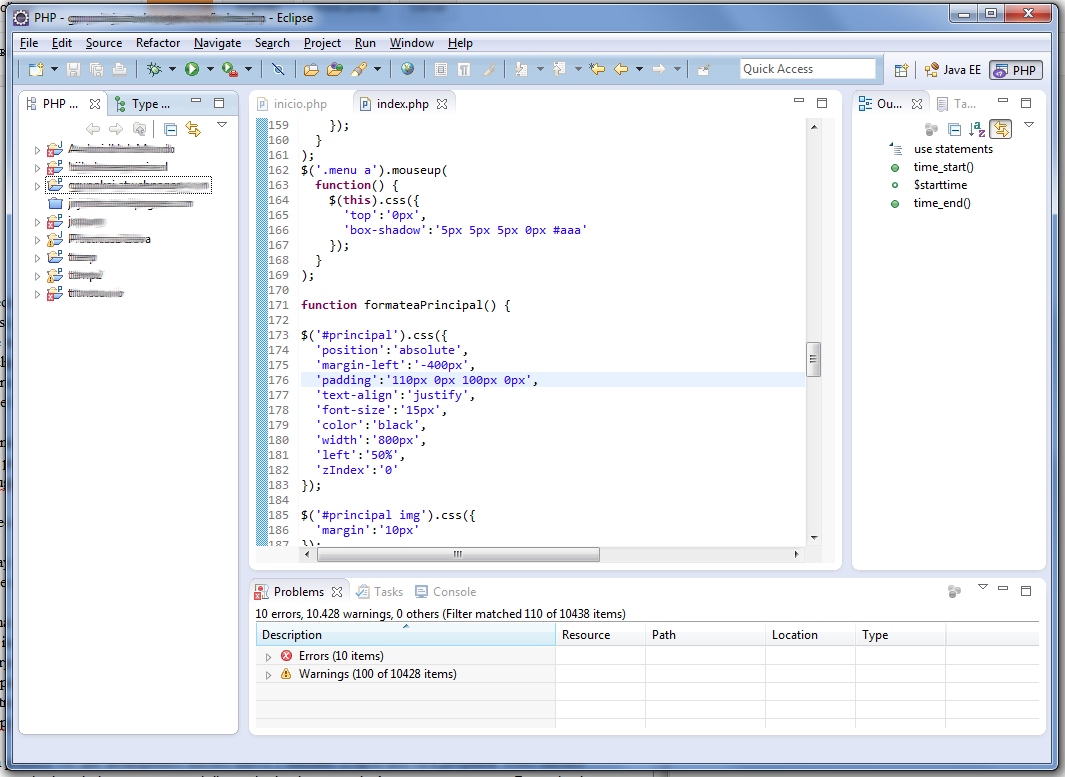Screen dimensions: 1065x777
Task: Click the Print toolbar icon
Action: 120,69
